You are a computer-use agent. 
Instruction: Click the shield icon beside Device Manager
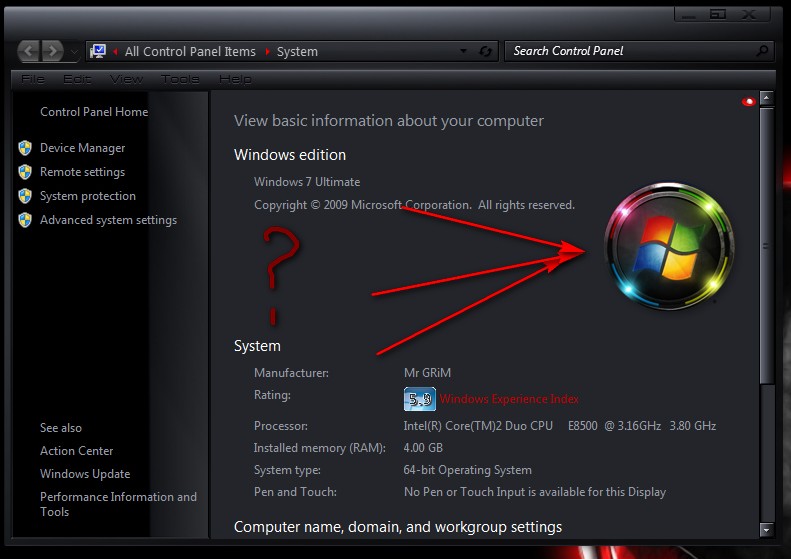(25, 148)
